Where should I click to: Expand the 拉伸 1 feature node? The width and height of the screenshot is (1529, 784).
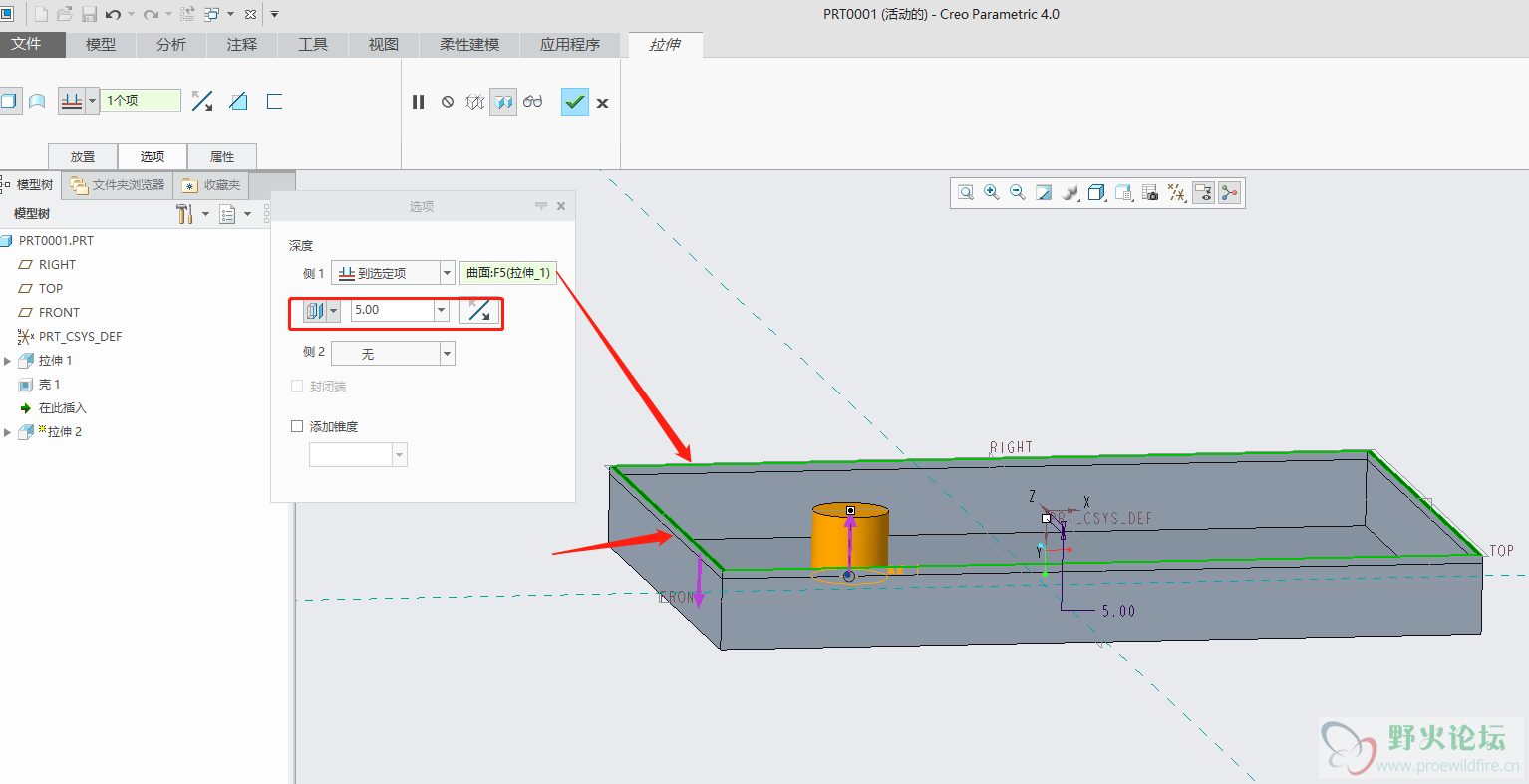point(8,361)
